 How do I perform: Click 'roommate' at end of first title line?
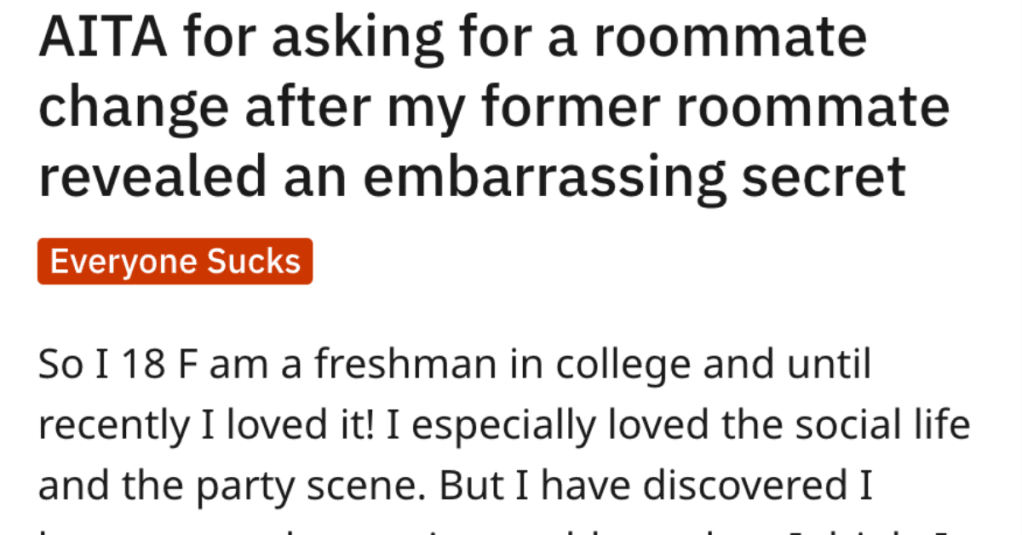click(730, 37)
